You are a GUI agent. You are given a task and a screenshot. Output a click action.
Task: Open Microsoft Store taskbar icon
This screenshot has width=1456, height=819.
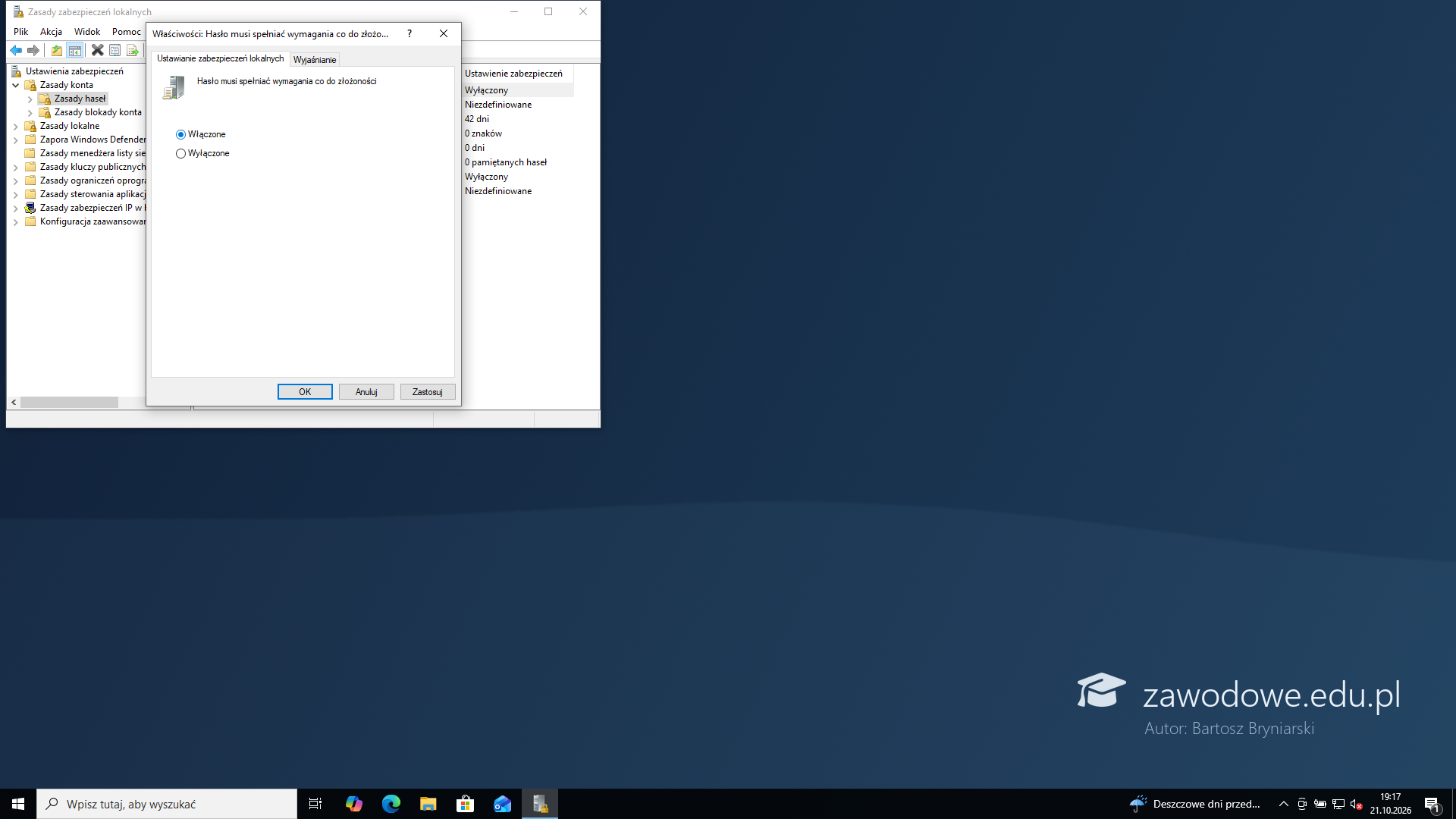click(466, 804)
